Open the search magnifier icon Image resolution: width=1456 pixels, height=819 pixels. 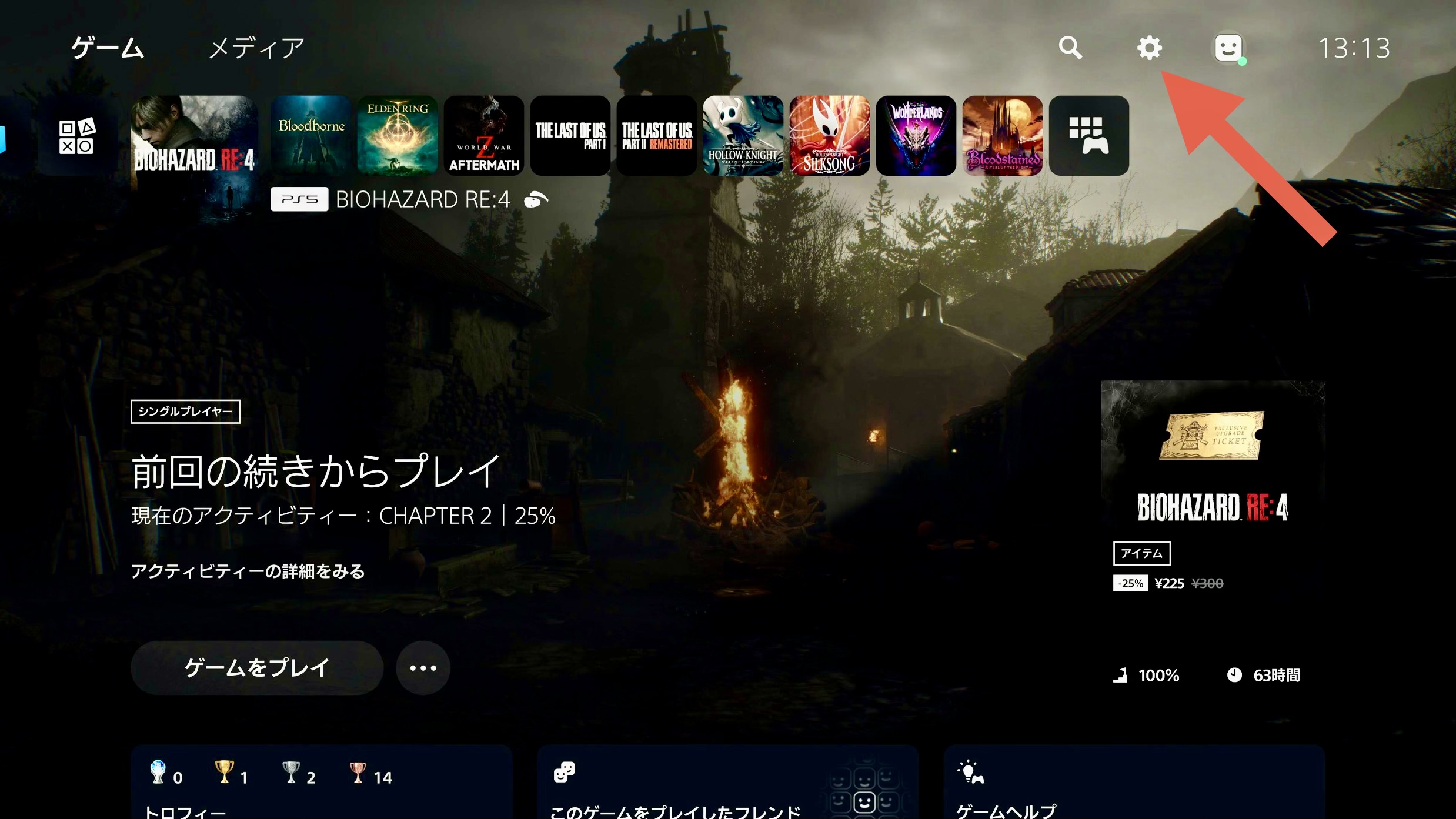[1070, 48]
